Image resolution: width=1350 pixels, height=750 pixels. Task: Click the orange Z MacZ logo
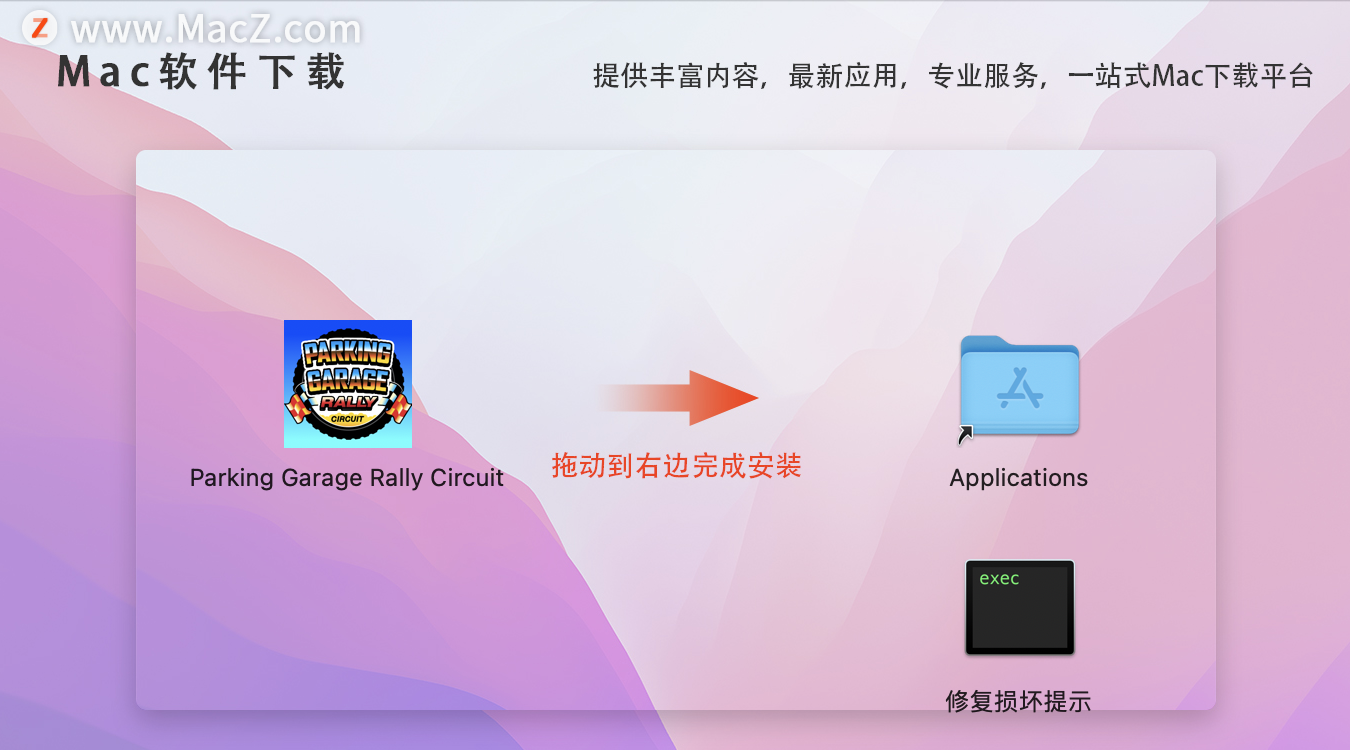39,28
